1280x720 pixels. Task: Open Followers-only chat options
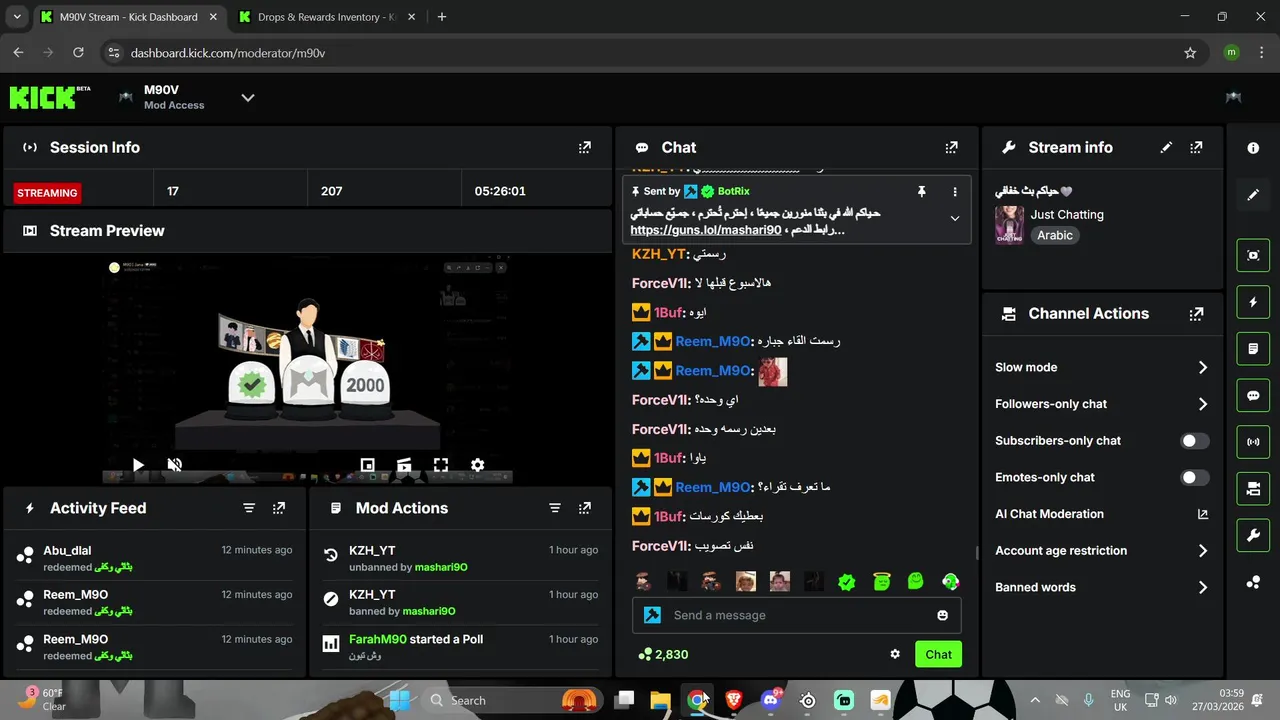(x=1102, y=404)
